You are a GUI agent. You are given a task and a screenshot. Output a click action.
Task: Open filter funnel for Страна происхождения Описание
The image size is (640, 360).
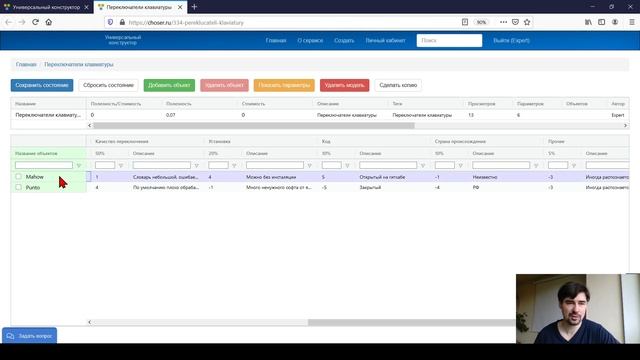tap(536, 166)
